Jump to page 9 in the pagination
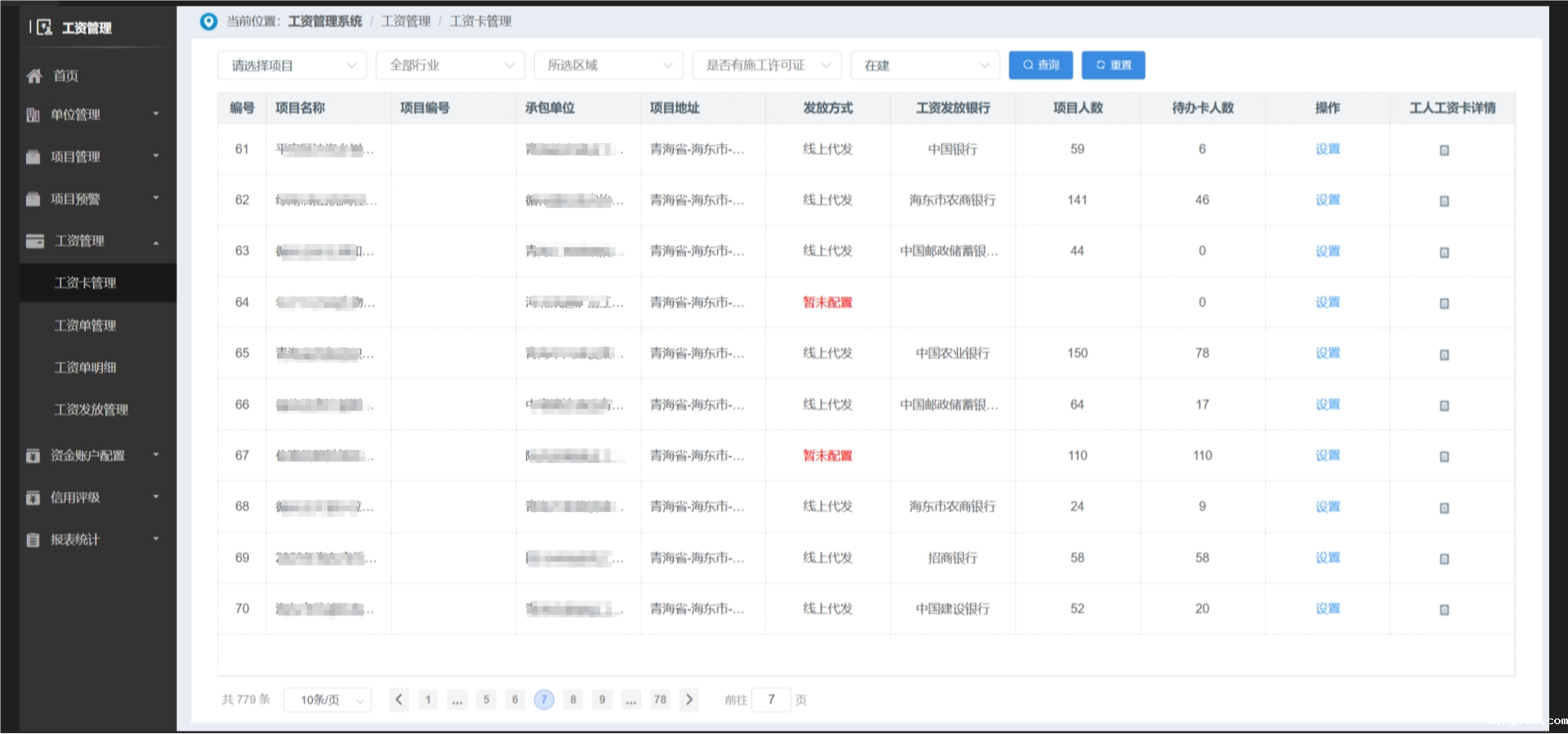Screen dimensions: 1568x734 (x=602, y=700)
